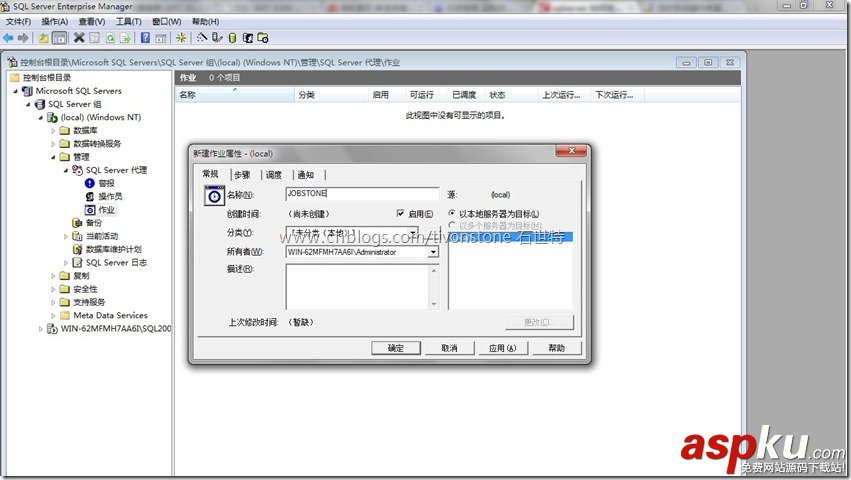
Task: Click the 帮助 button in dialog
Action: 556,348
